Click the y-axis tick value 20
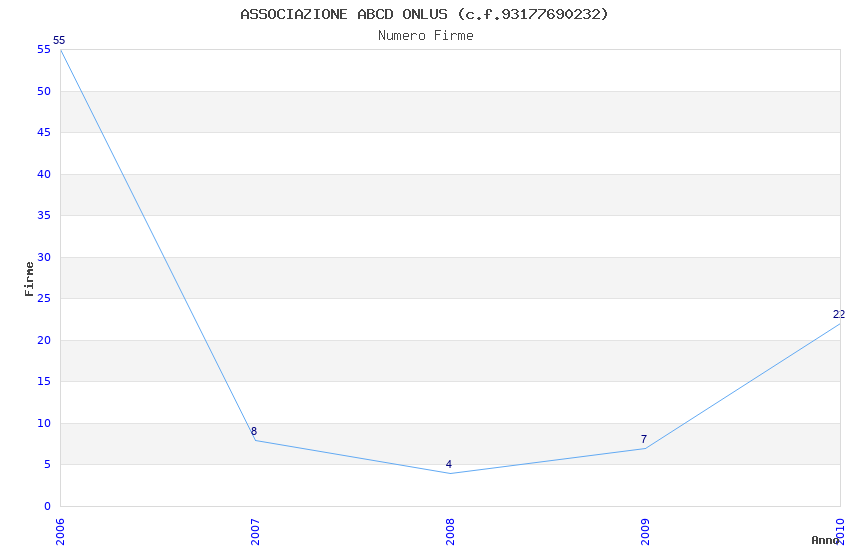Viewport: 850px width, 550px height. coord(44,340)
